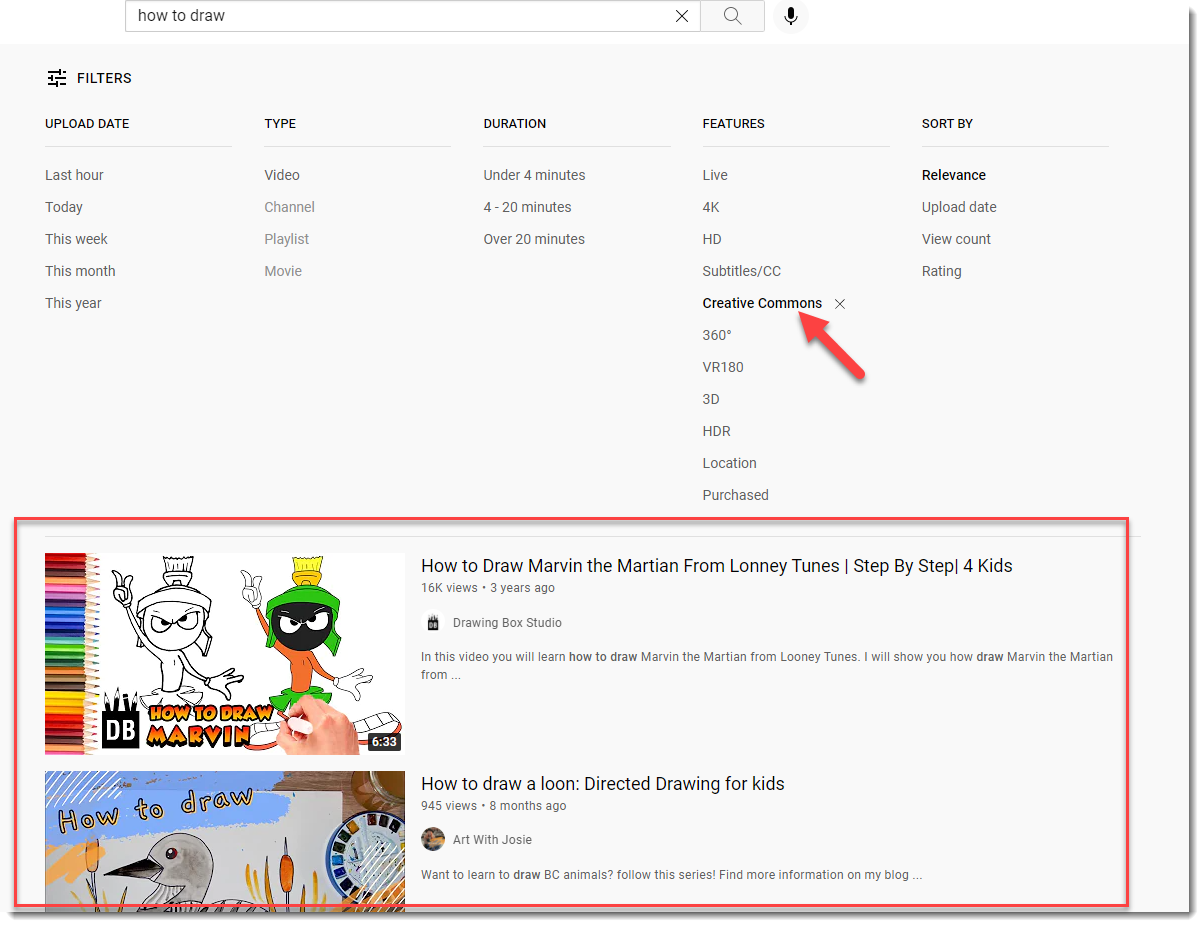Image resolution: width=1204 pixels, height=927 pixels.
Task: Enable the 4K feature filter
Action: coord(711,207)
